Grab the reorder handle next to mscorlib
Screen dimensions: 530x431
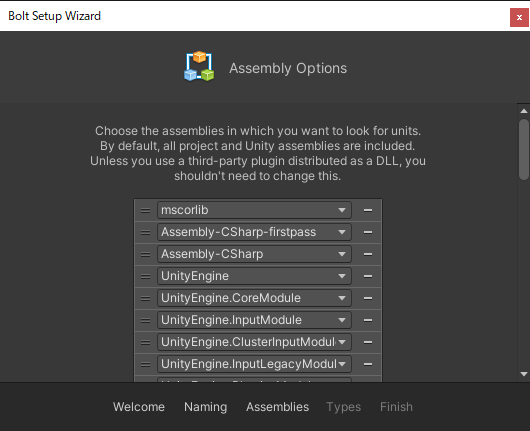pos(145,211)
